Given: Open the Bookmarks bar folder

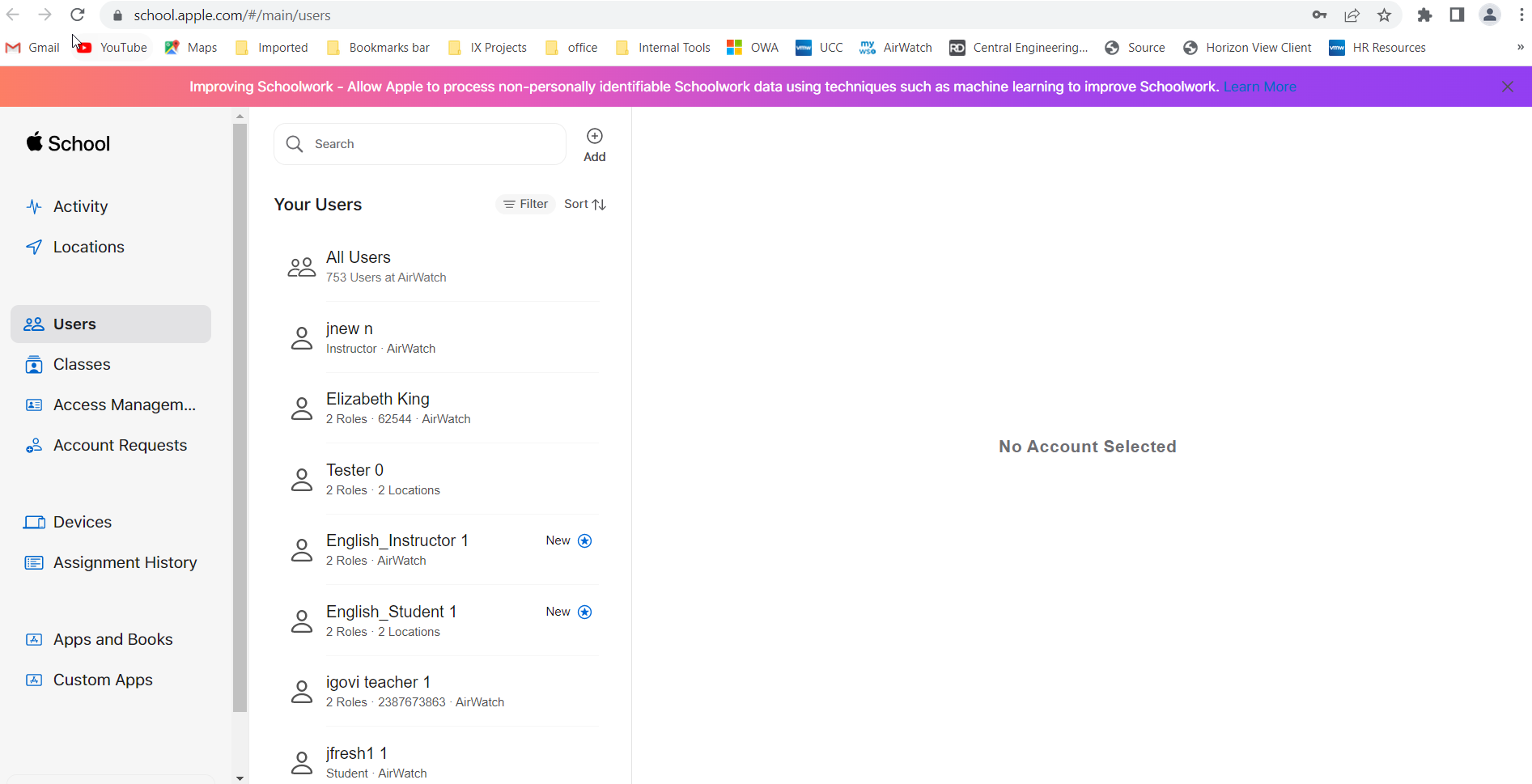Looking at the screenshot, I should pos(378,48).
